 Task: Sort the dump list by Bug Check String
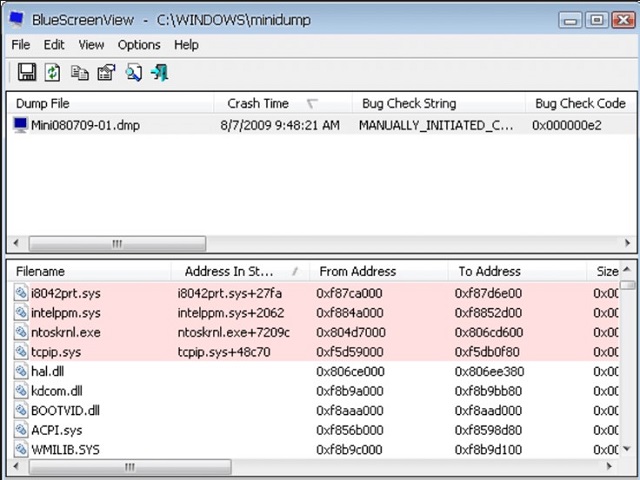[x=409, y=103]
